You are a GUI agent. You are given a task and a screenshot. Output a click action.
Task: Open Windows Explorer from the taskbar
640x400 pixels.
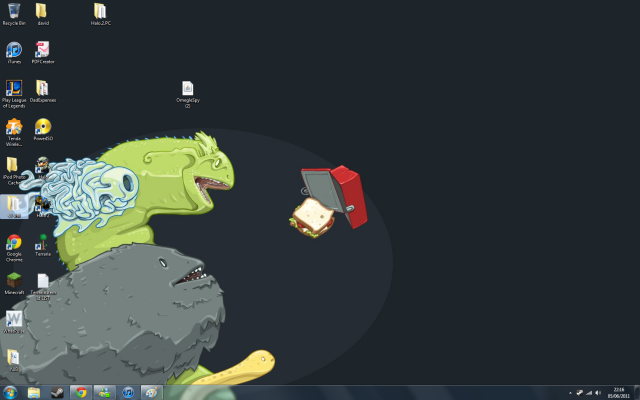point(35,392)
